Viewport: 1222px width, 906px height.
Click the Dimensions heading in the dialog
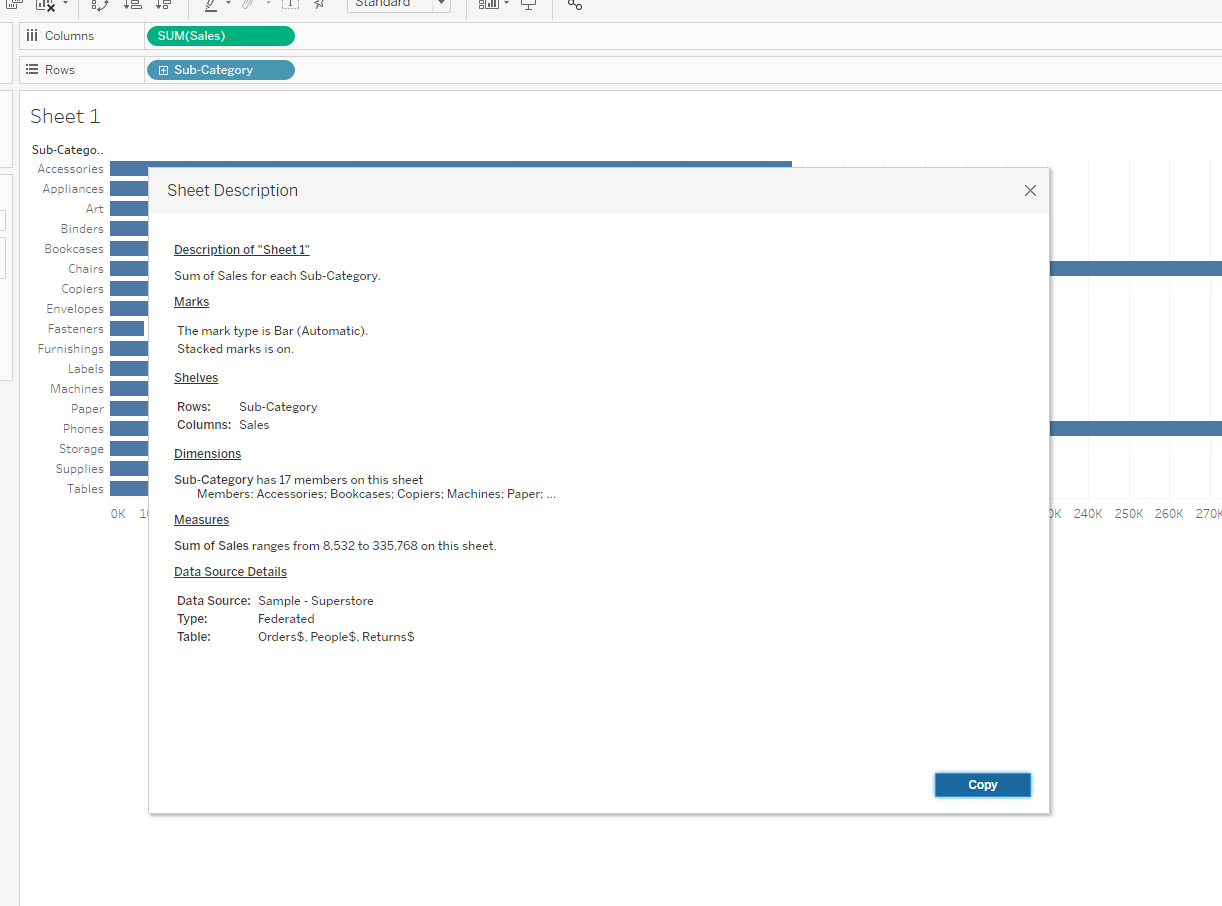(208, 454)
